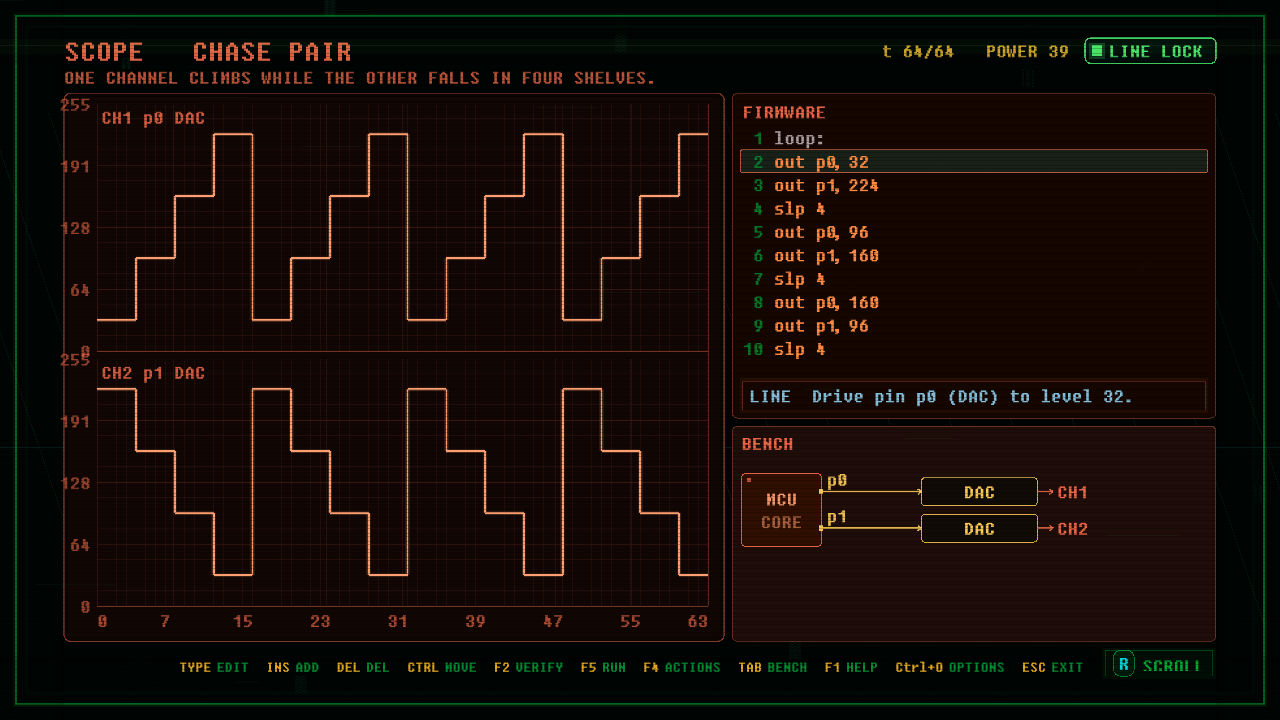Select firmware line 8 'out p0, 160'
The width and height of the screenshot is (1280, 720).
coord(974,302)
